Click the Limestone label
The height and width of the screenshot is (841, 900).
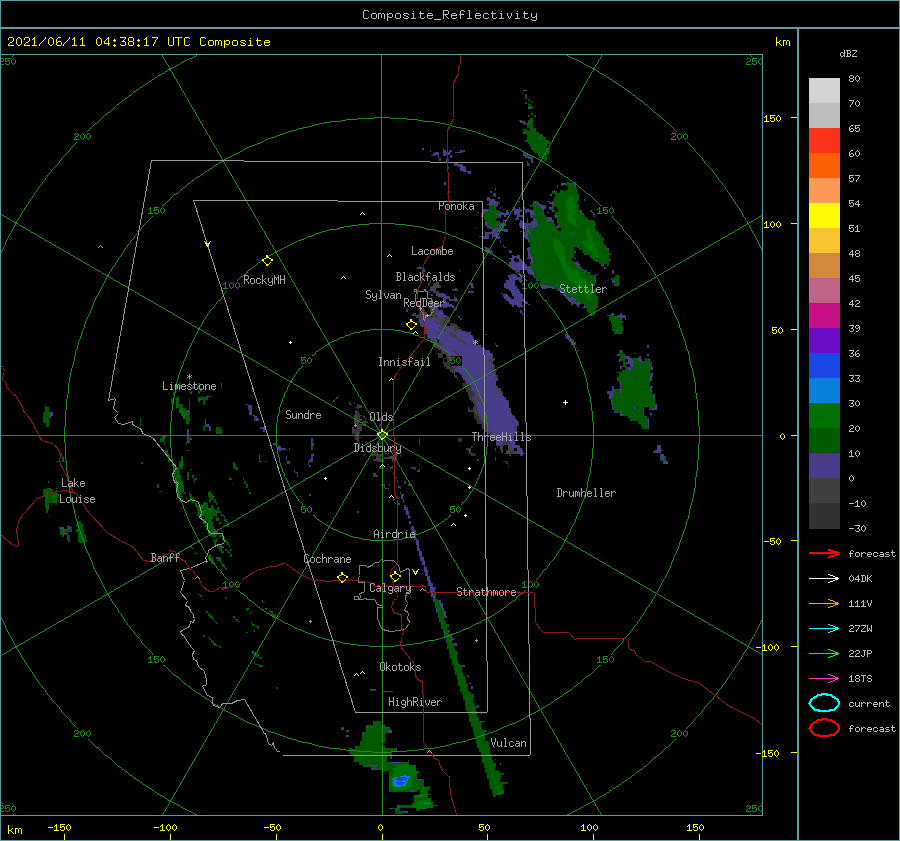click(189, 386)
